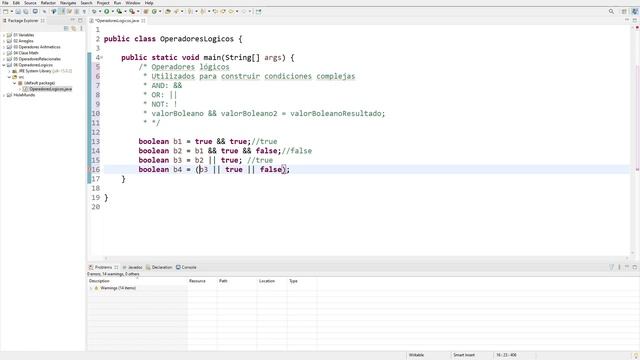Select the OperadoresLogicos.java editor tab
Image resolution: width=640 pixels, height=360 pixels.
pos(117,20)
